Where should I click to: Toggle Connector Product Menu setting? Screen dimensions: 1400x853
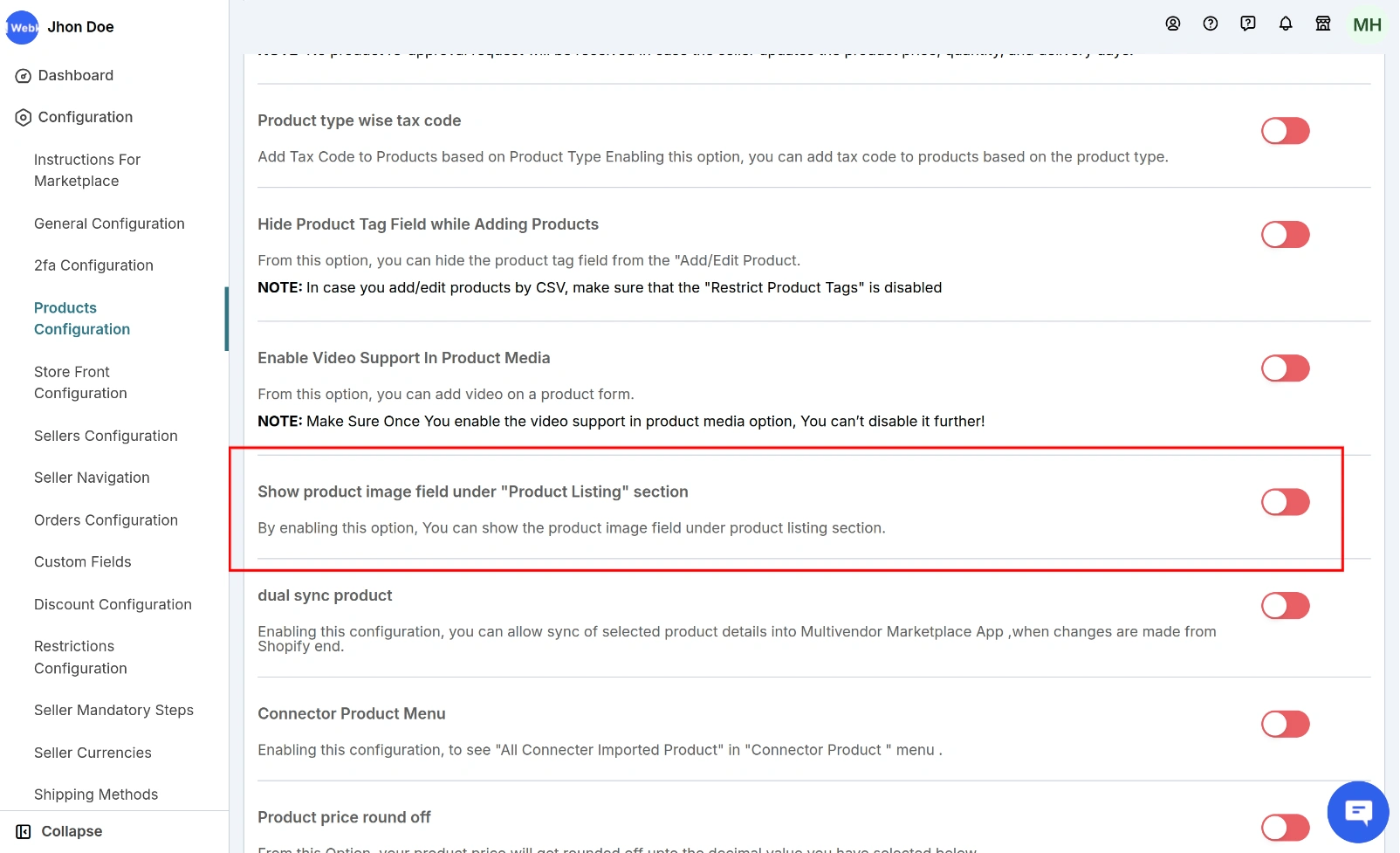(x=1285, y=724)
